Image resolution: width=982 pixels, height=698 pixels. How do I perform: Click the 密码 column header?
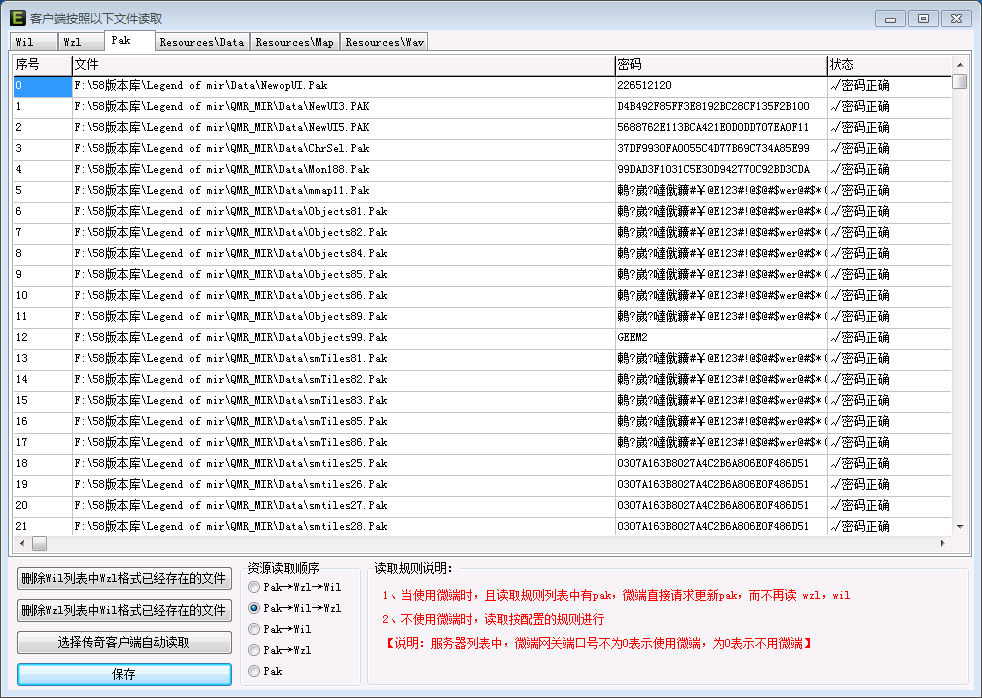[720, 64]
